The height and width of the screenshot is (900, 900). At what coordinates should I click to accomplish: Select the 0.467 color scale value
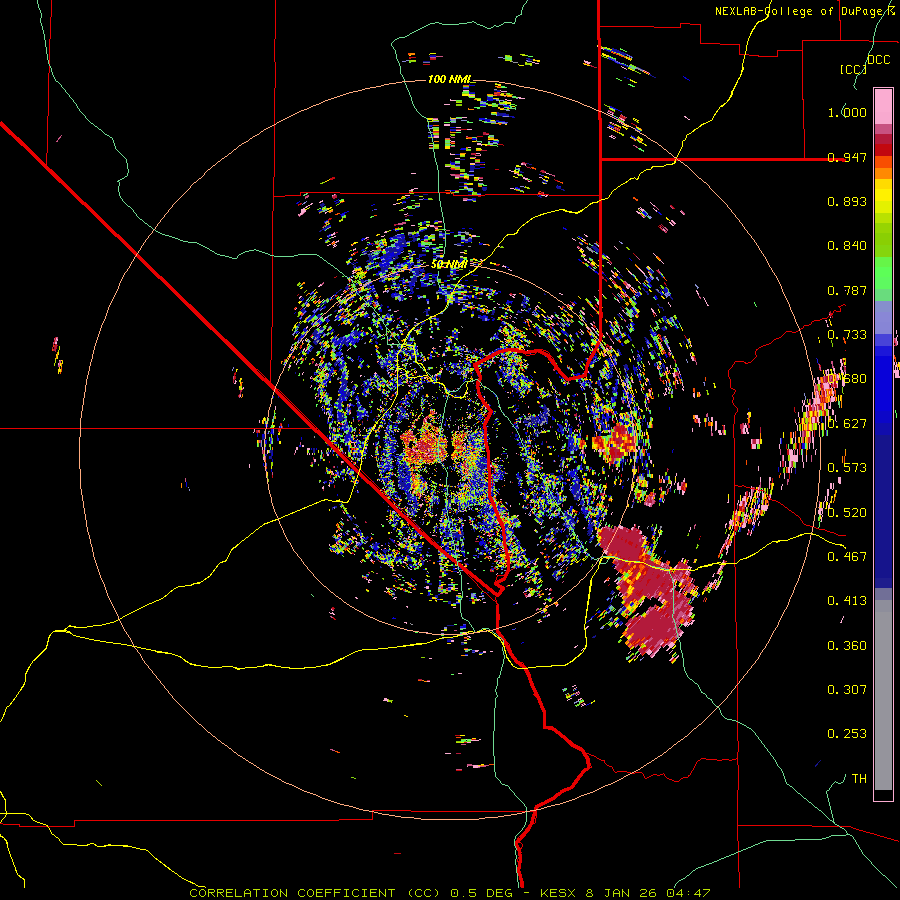(847, 557)
